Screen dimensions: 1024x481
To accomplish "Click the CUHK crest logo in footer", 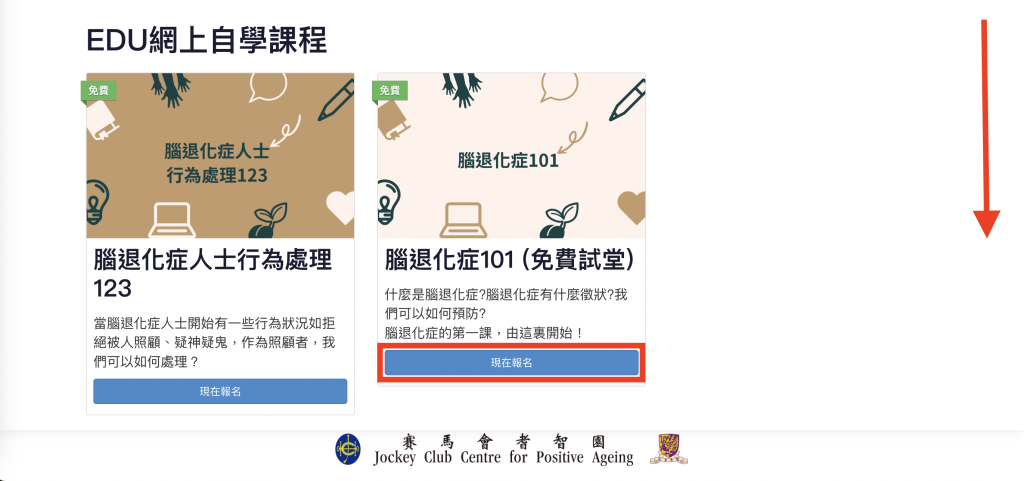I will tap(669, 450).
